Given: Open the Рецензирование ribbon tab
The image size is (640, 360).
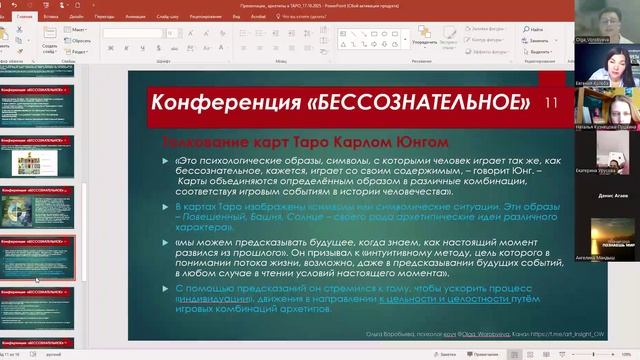Looking at the screenshot, I should click(205, 17).
